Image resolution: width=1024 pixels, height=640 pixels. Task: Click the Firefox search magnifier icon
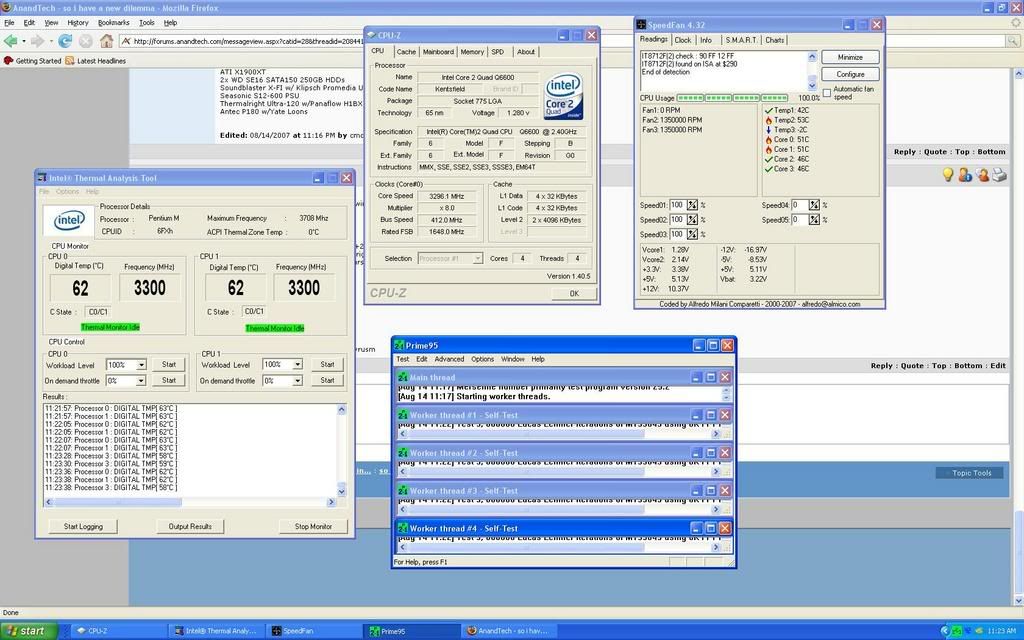click(1012, 40)
